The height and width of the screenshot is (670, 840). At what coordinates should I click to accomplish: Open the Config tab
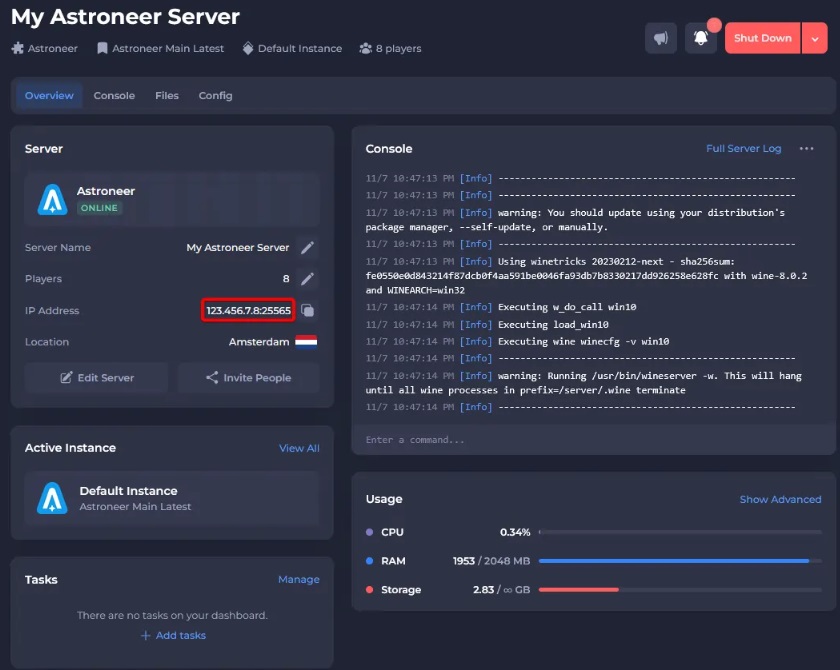click(215, 95)
